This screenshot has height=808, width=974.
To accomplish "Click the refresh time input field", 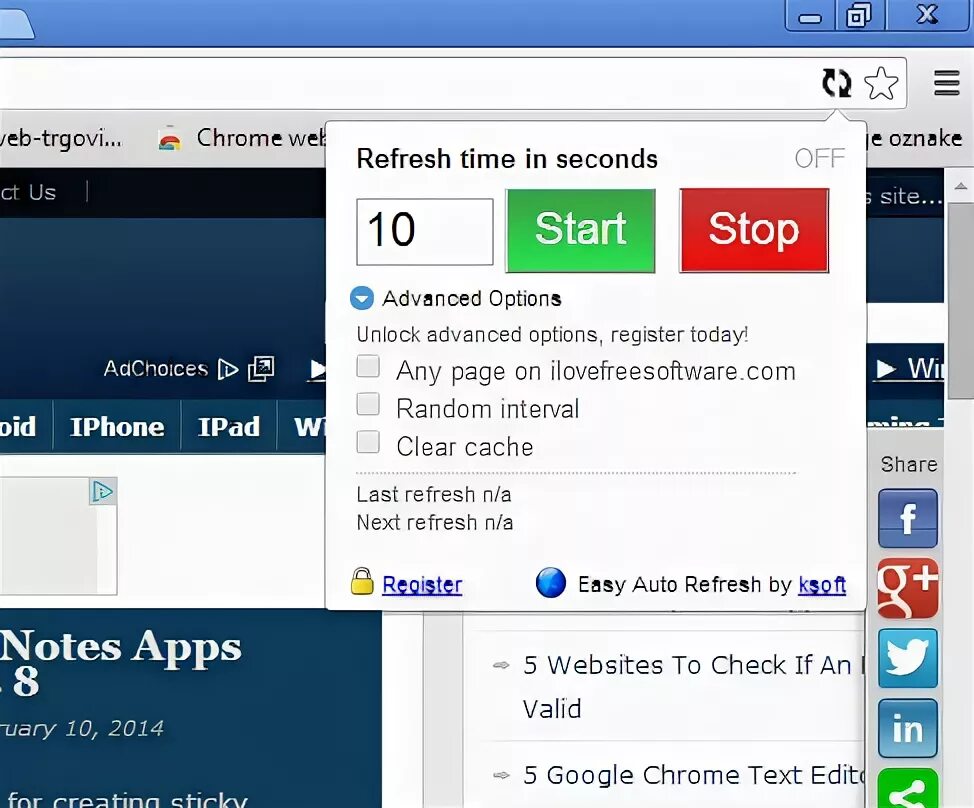I will pyautogui.click(x=425, y=232).
